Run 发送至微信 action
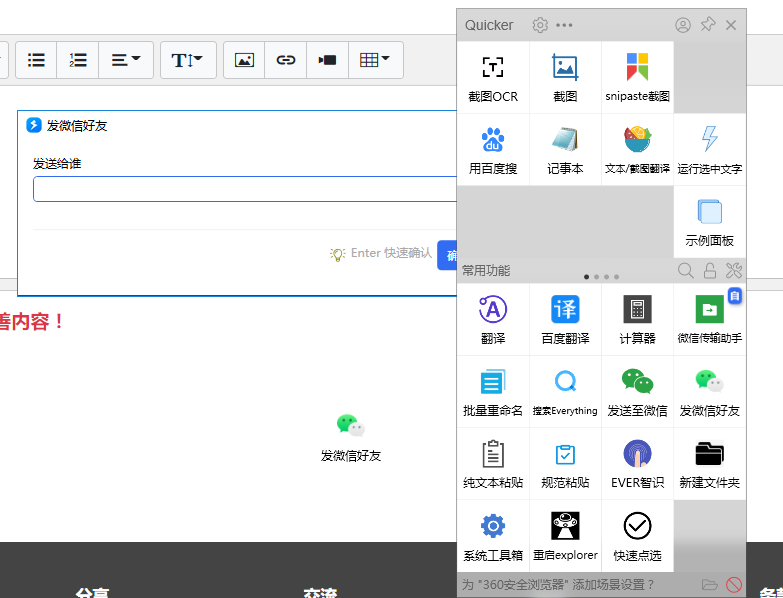The image size is (783, 598). pos(637,392)
